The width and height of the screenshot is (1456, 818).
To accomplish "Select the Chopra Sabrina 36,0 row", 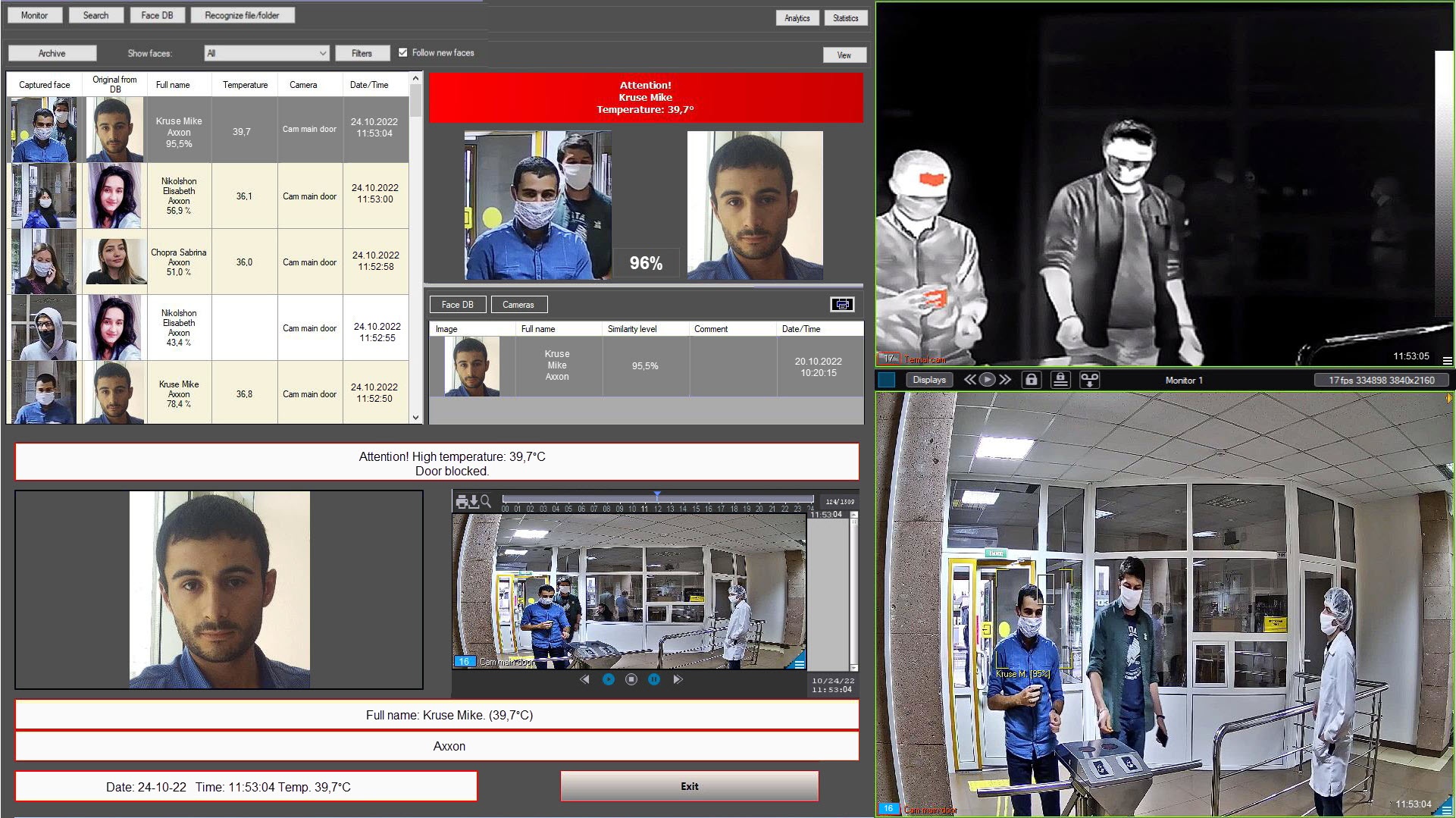I will (x=208, y=262).
